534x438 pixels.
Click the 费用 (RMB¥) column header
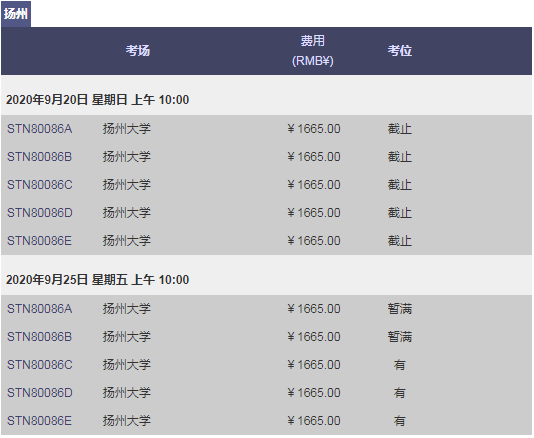click(x=313, y=51)
